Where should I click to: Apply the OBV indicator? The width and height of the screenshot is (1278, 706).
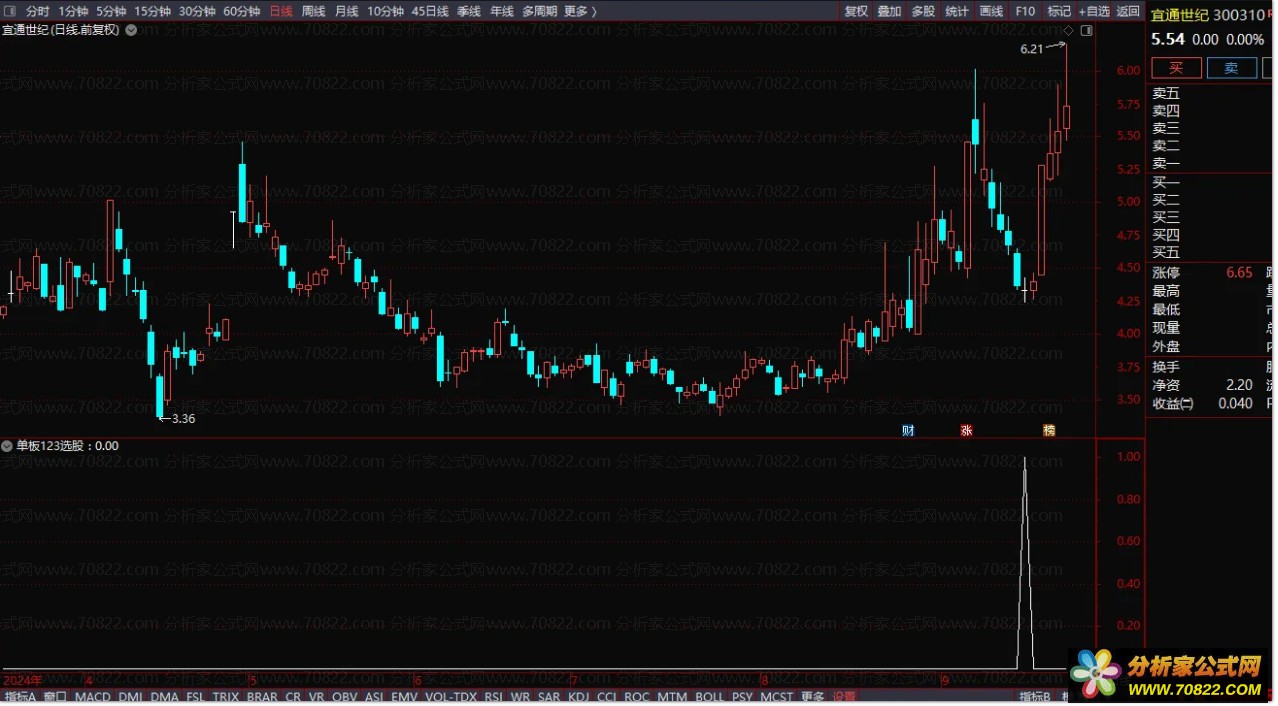pyautogui.click(x=345, y=697)
